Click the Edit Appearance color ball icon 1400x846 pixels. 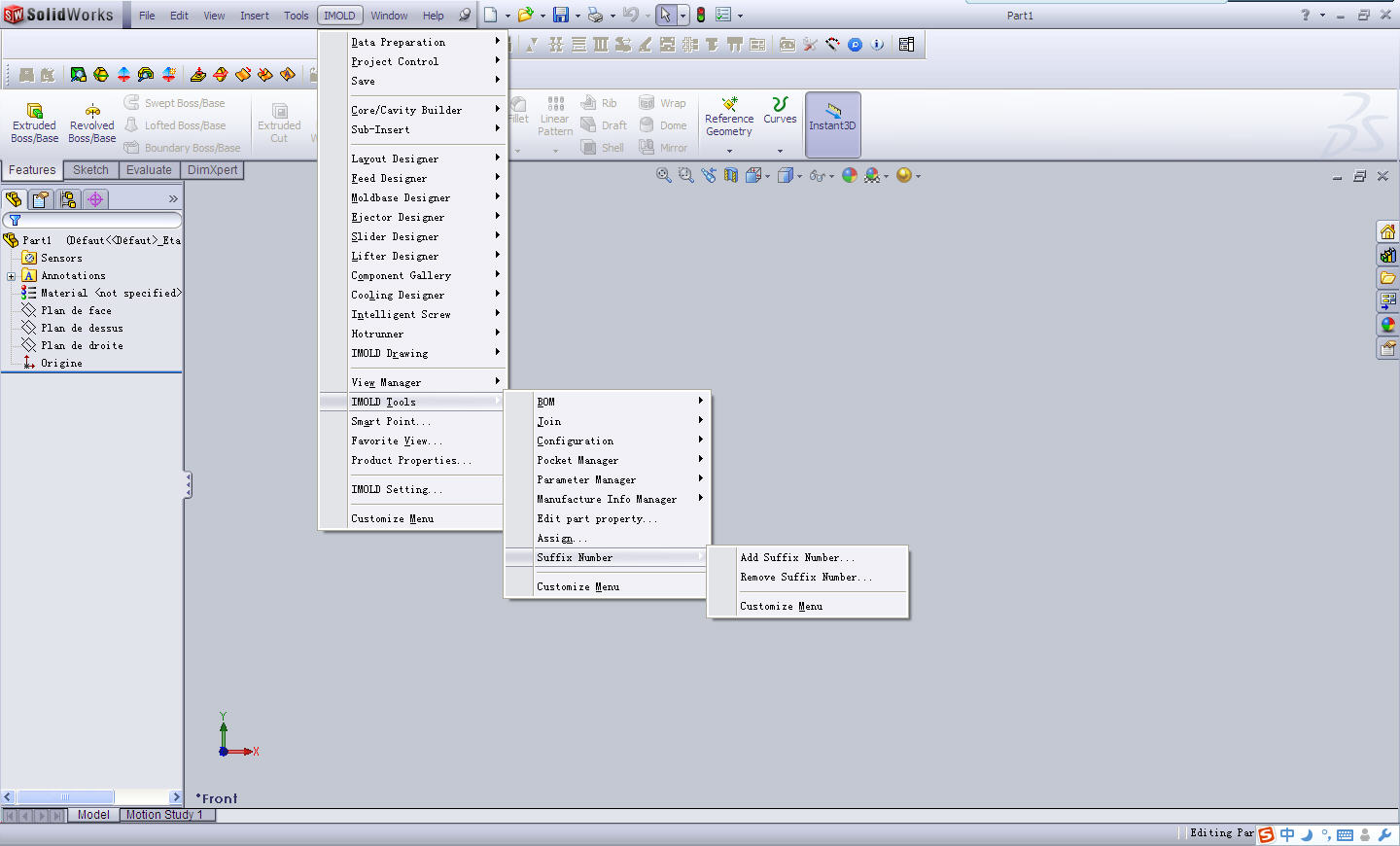pyautogui.click(x=850, y=175)
